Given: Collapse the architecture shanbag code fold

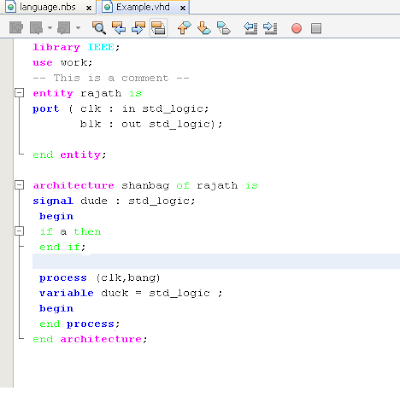Looking at the screenshot, I should click(20, 185).
